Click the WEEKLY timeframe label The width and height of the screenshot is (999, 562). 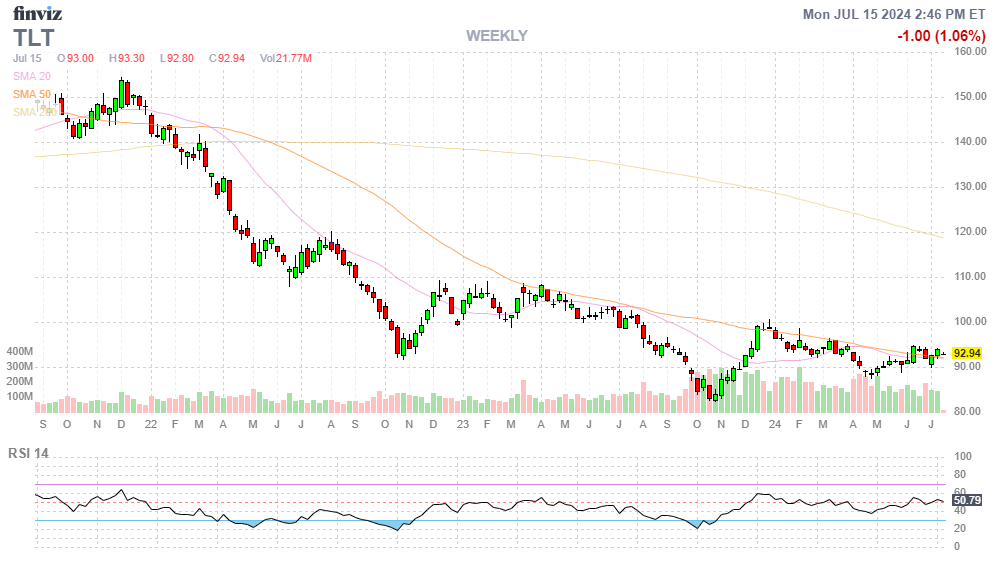coord(496,36)
